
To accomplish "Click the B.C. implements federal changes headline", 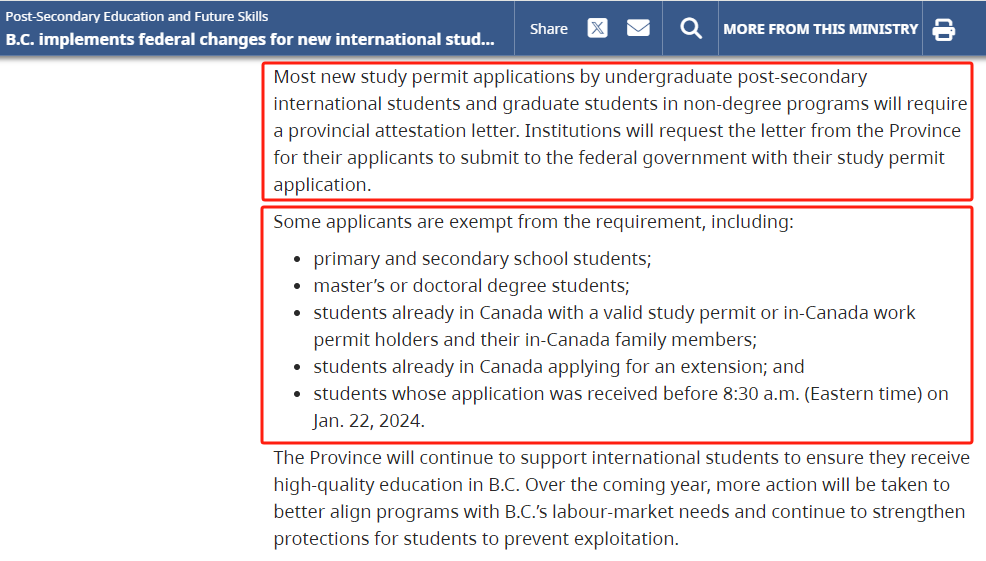I will tap(250, 40).
